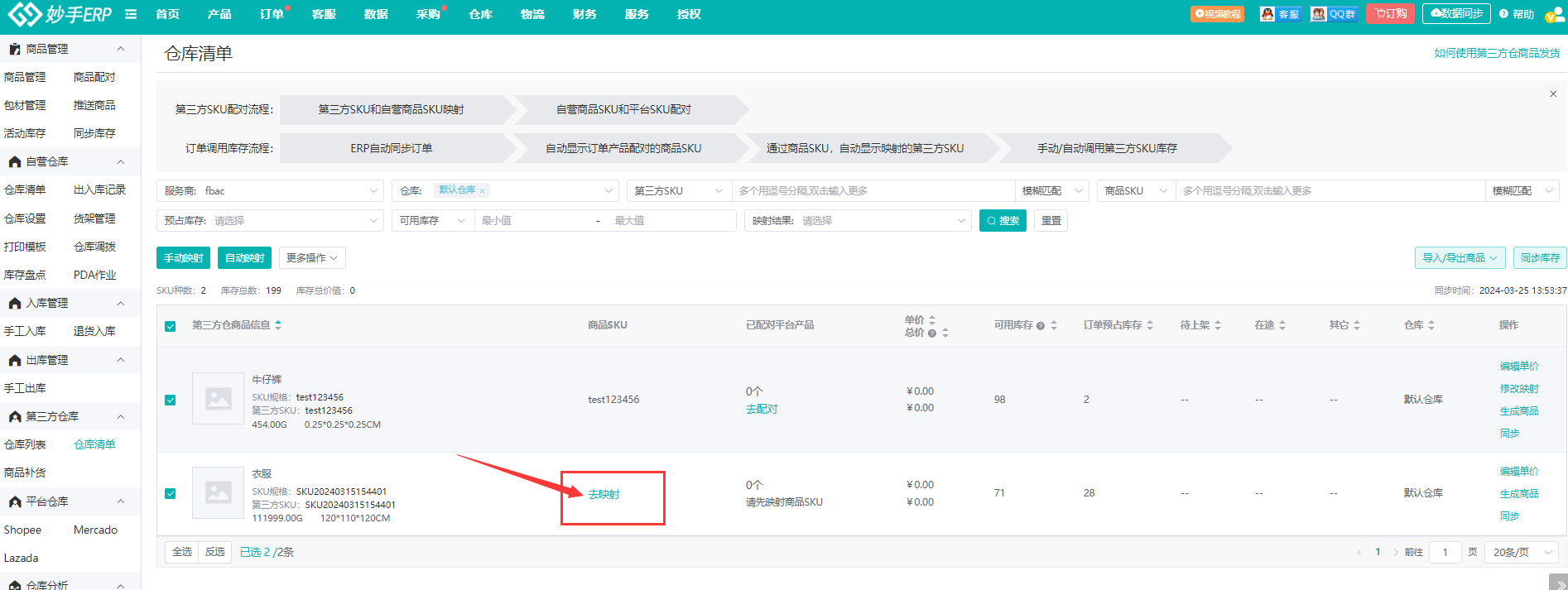
Task: Open the 仓库 menu in the top navigation
Action: [x=481, y=14]
